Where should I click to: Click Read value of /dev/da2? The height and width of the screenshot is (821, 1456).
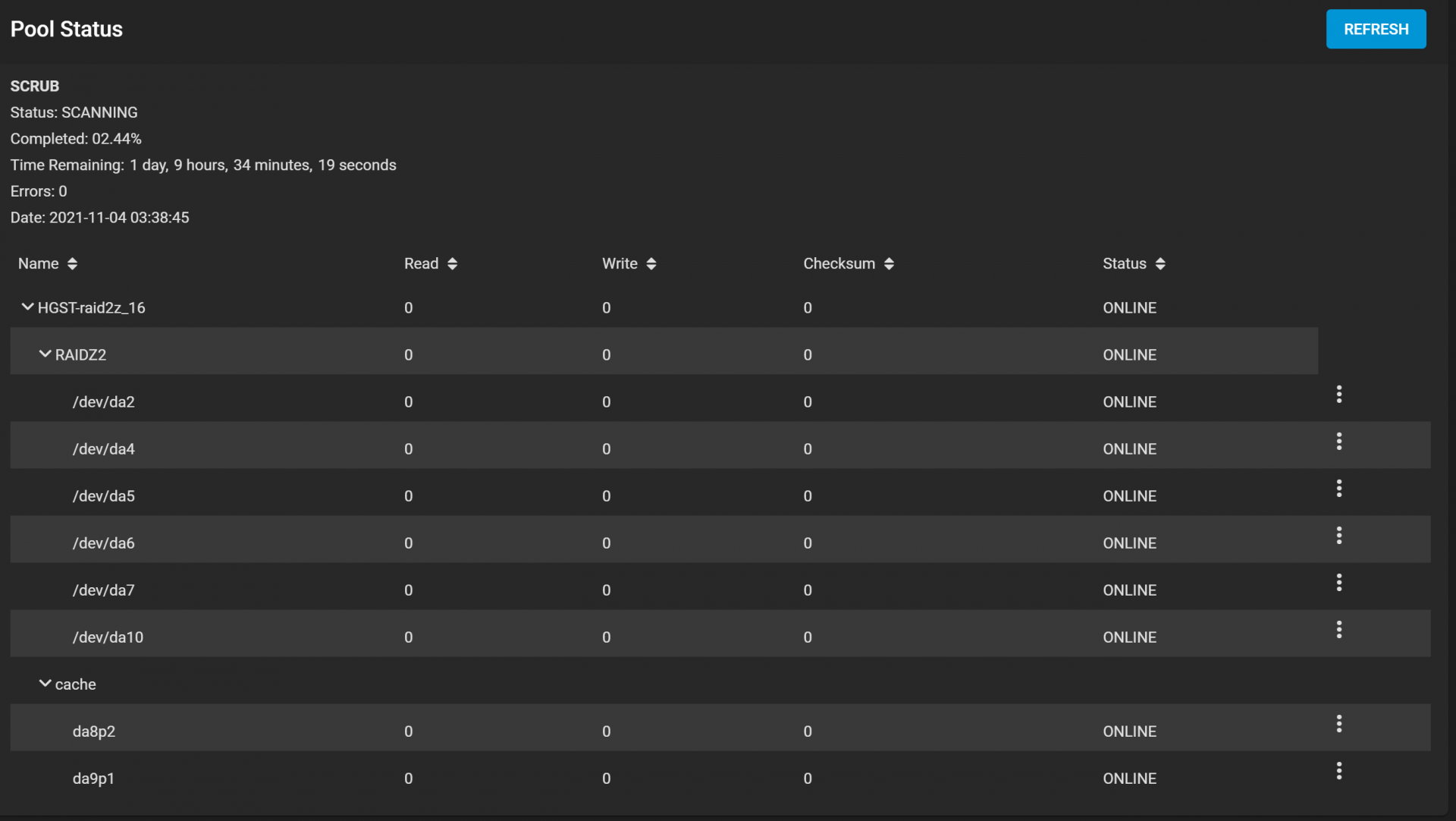[408, 402]
